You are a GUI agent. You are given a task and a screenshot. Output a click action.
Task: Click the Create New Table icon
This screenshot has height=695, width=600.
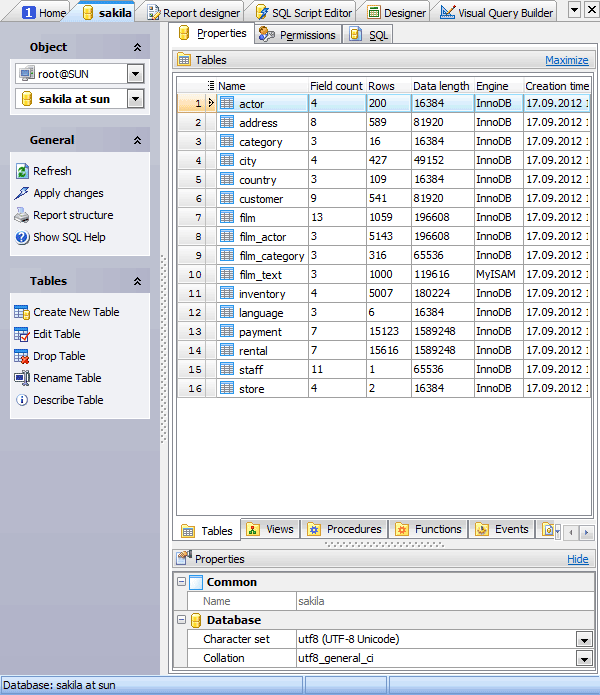[x=22, y=312]
